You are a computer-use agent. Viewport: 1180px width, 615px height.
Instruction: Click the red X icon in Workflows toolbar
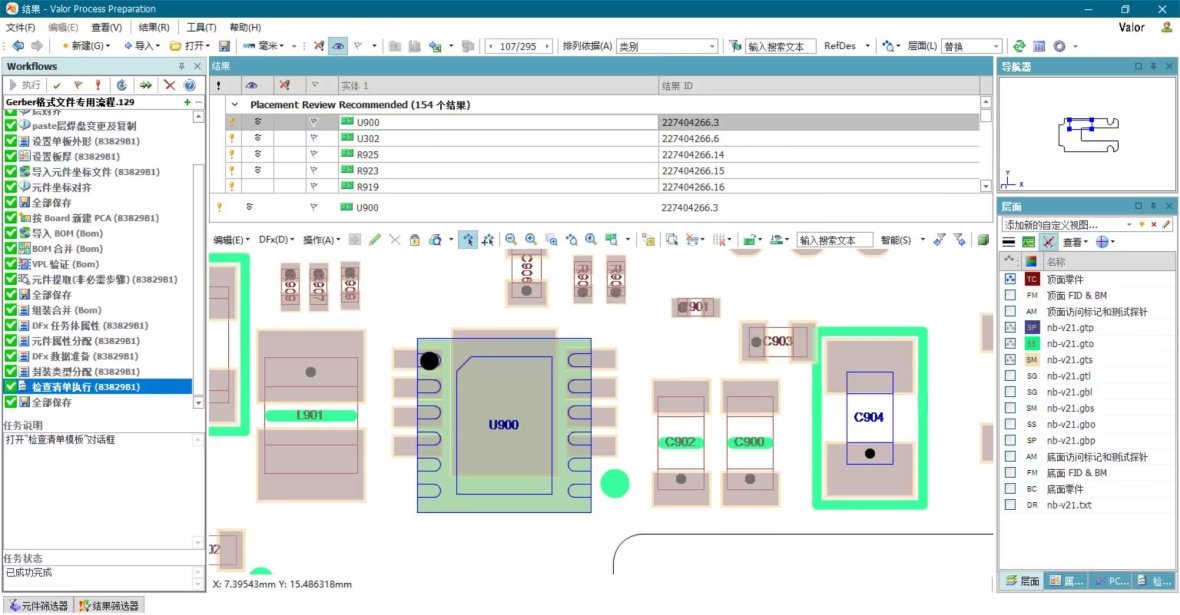(170, 85)
